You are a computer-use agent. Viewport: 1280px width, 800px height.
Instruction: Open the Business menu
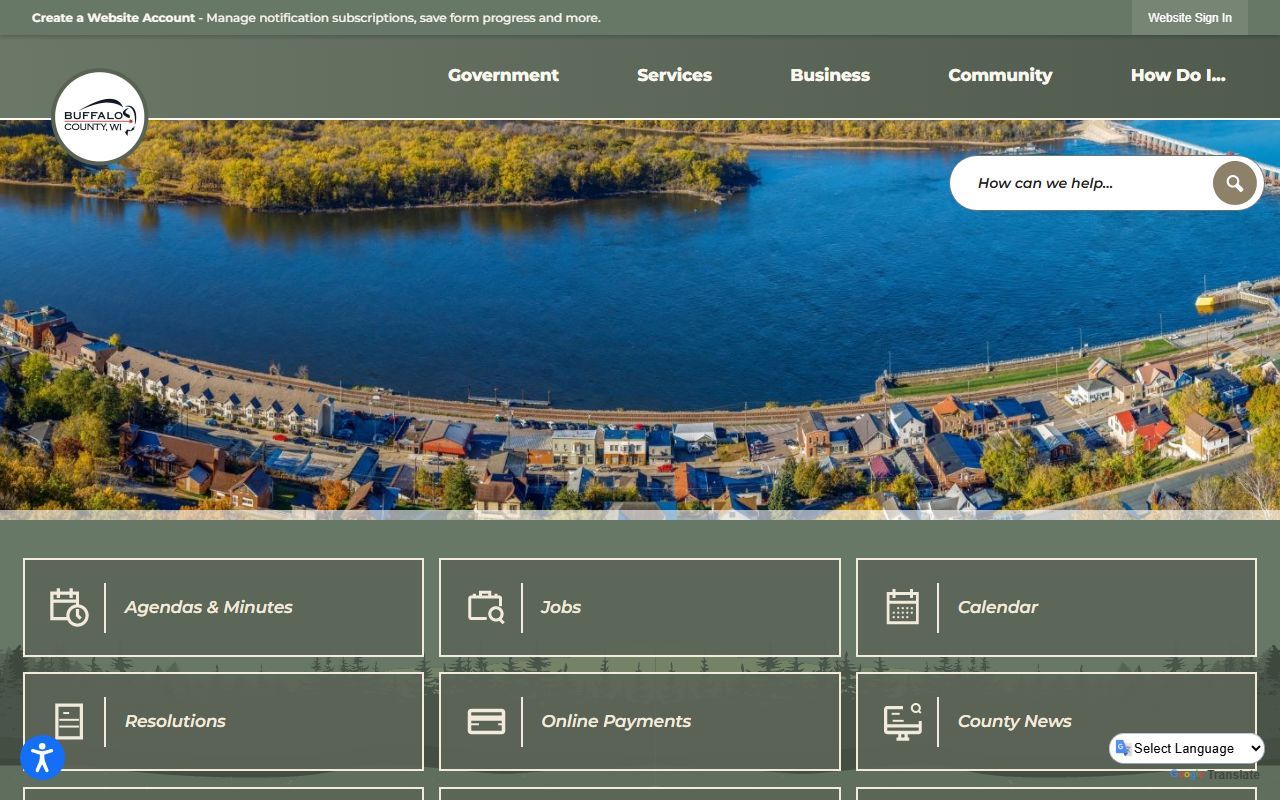pos(830,75)
